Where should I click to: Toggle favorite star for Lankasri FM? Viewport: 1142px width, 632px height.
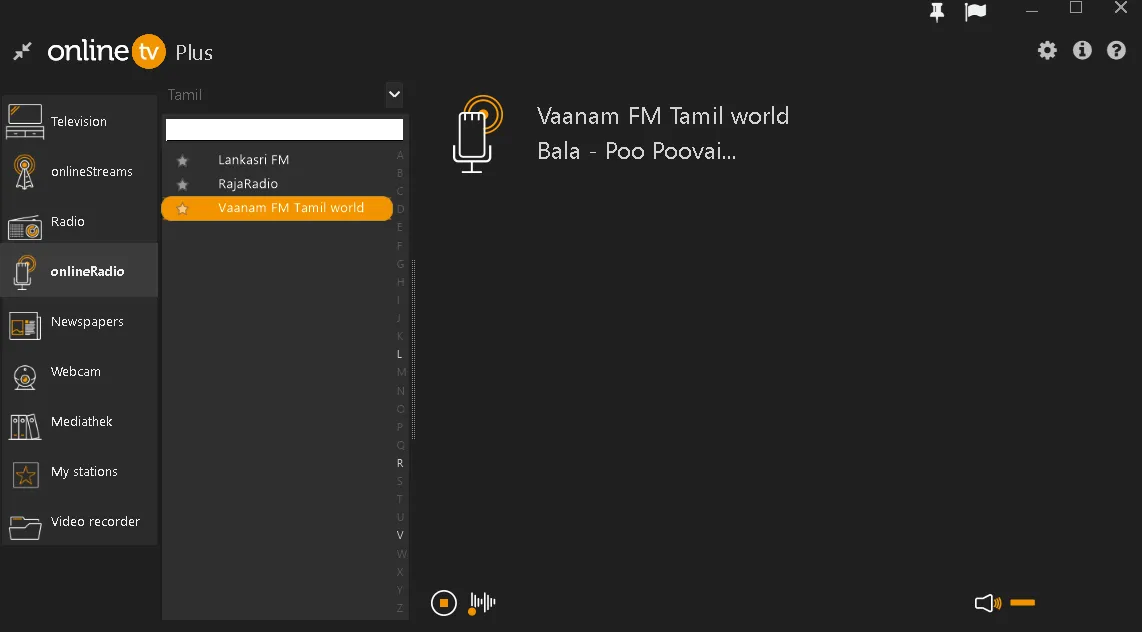182,160
